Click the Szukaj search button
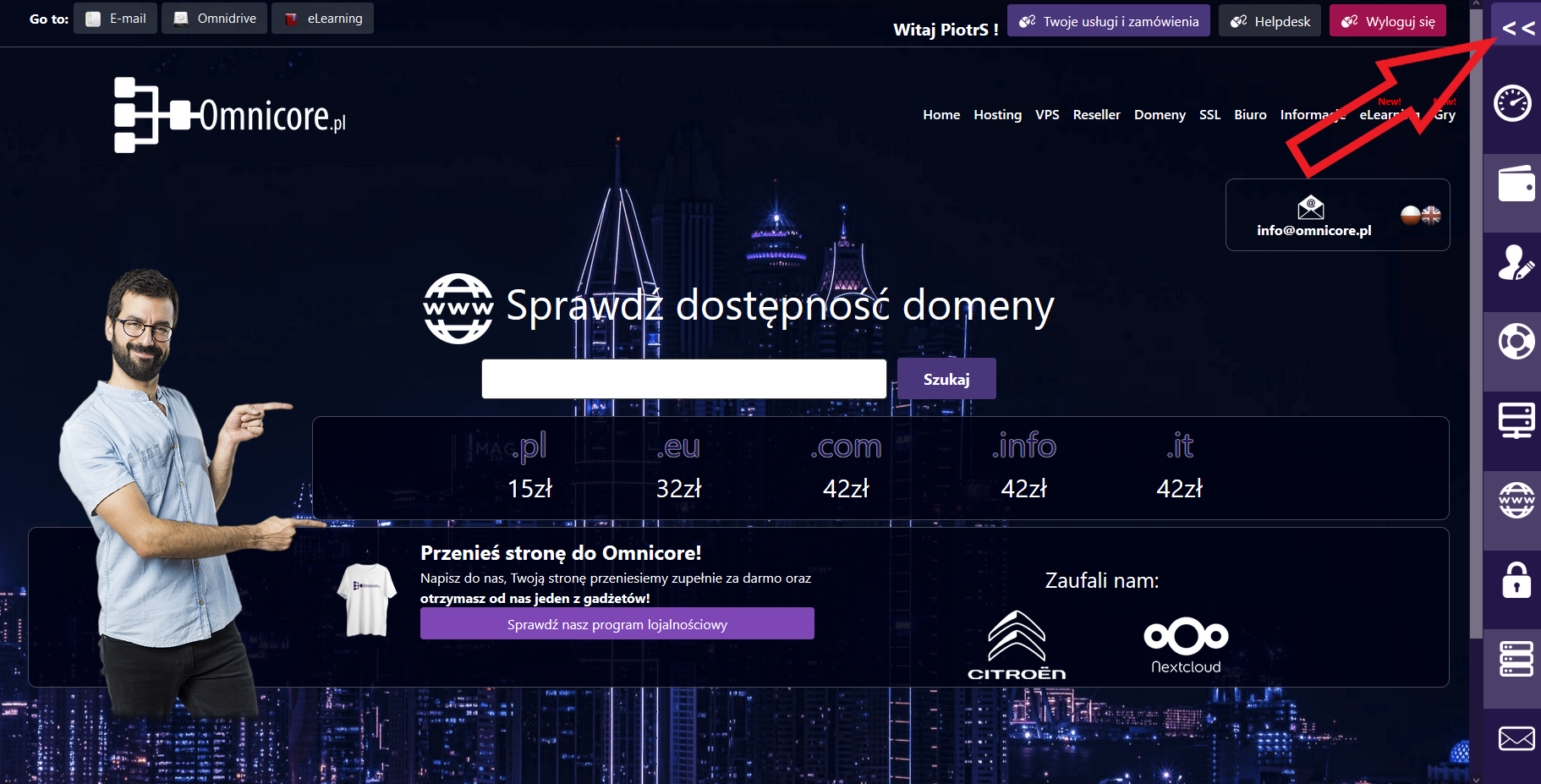The image size is (1541, 784). [946, 379]
